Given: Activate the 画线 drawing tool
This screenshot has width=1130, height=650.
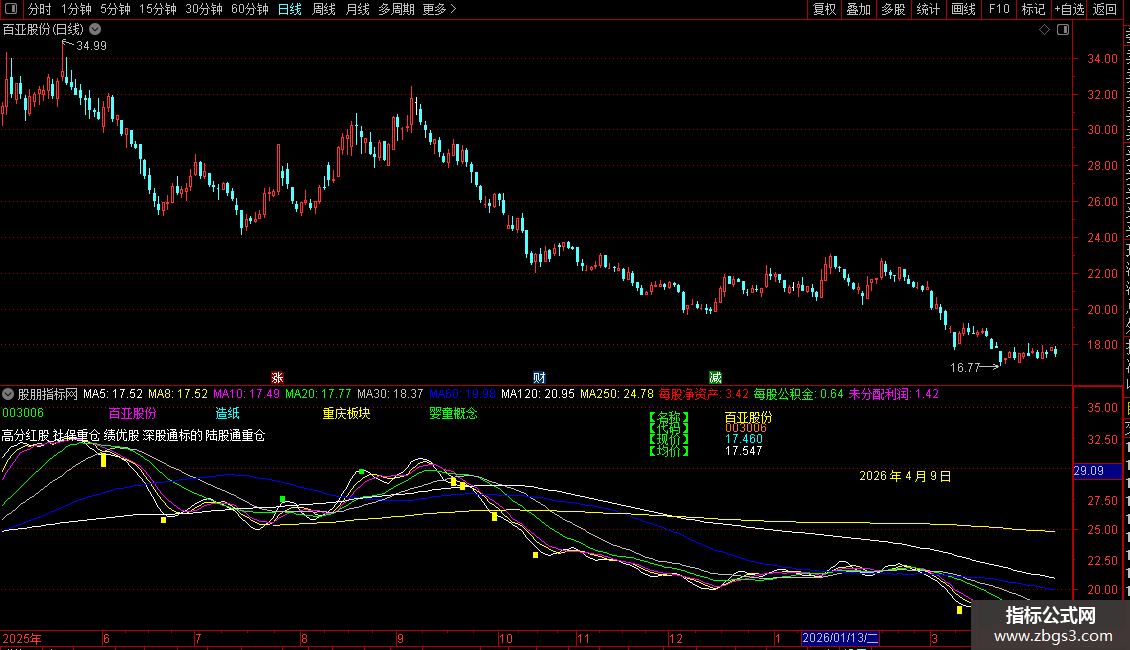Looking at the screenshot, I should click(x=963, y=9).
